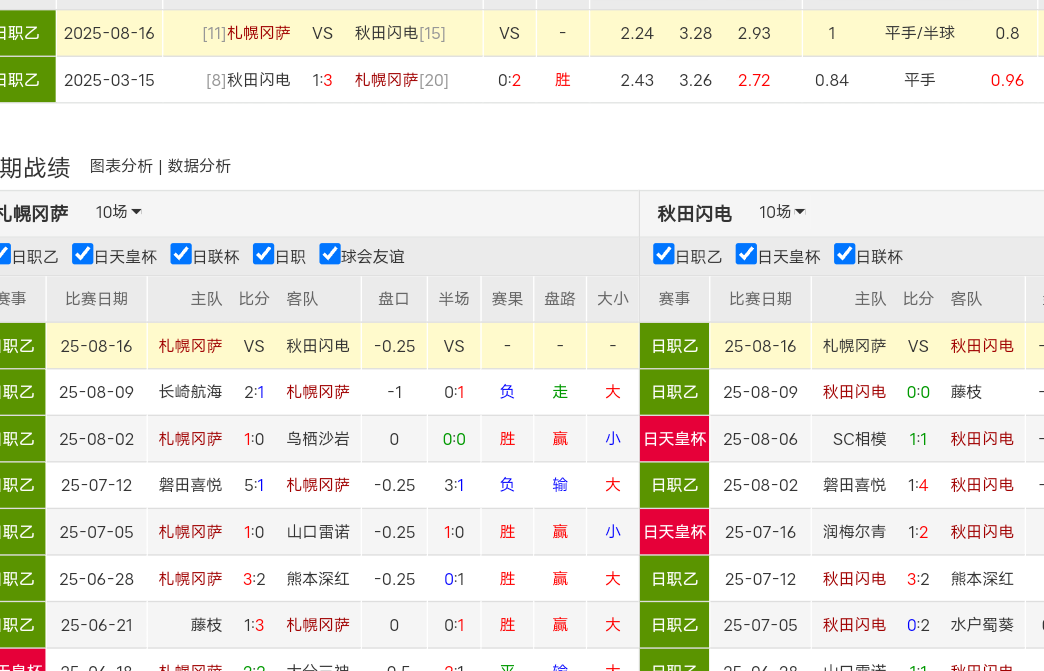The width and height of the screenshot is (1044, 671).
Task: Open 藤枝 in the 25-08-09 秋田闪电 row
Action: coord(966,392)
